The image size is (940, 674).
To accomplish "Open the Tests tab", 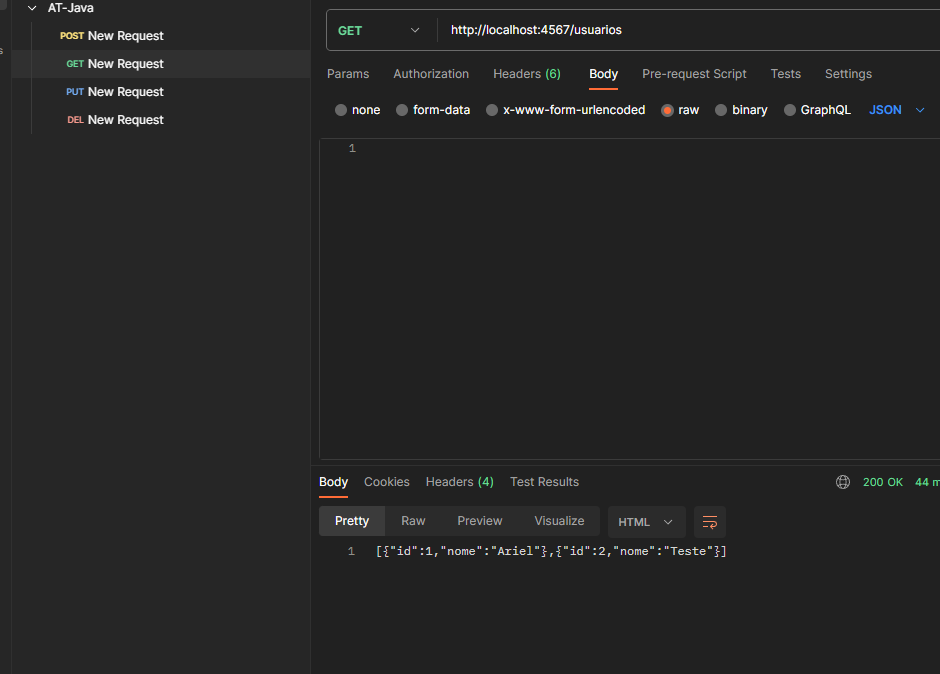I will pyautogui.click(x=785, y=74).
